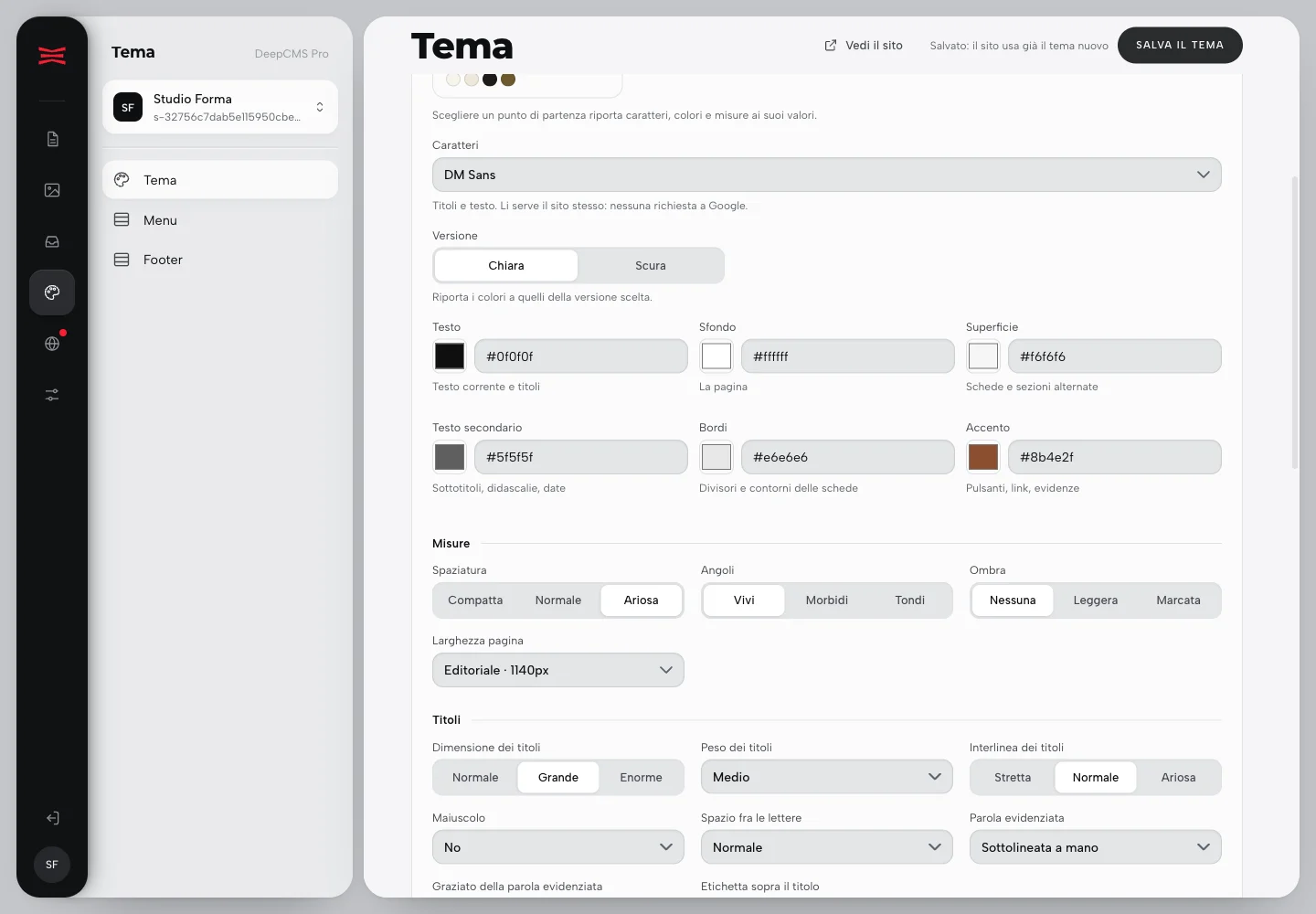
Task: Open the DM Sans font dropdown
Action: pos(827,175)
